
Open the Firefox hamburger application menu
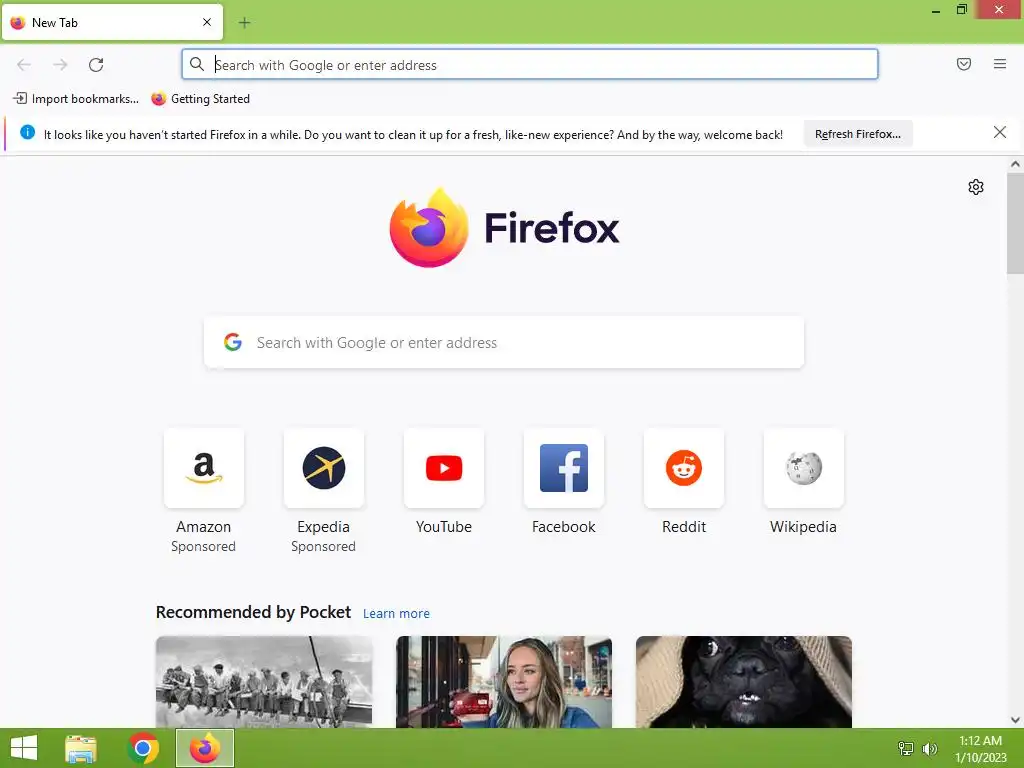[x=1000, y=64]
